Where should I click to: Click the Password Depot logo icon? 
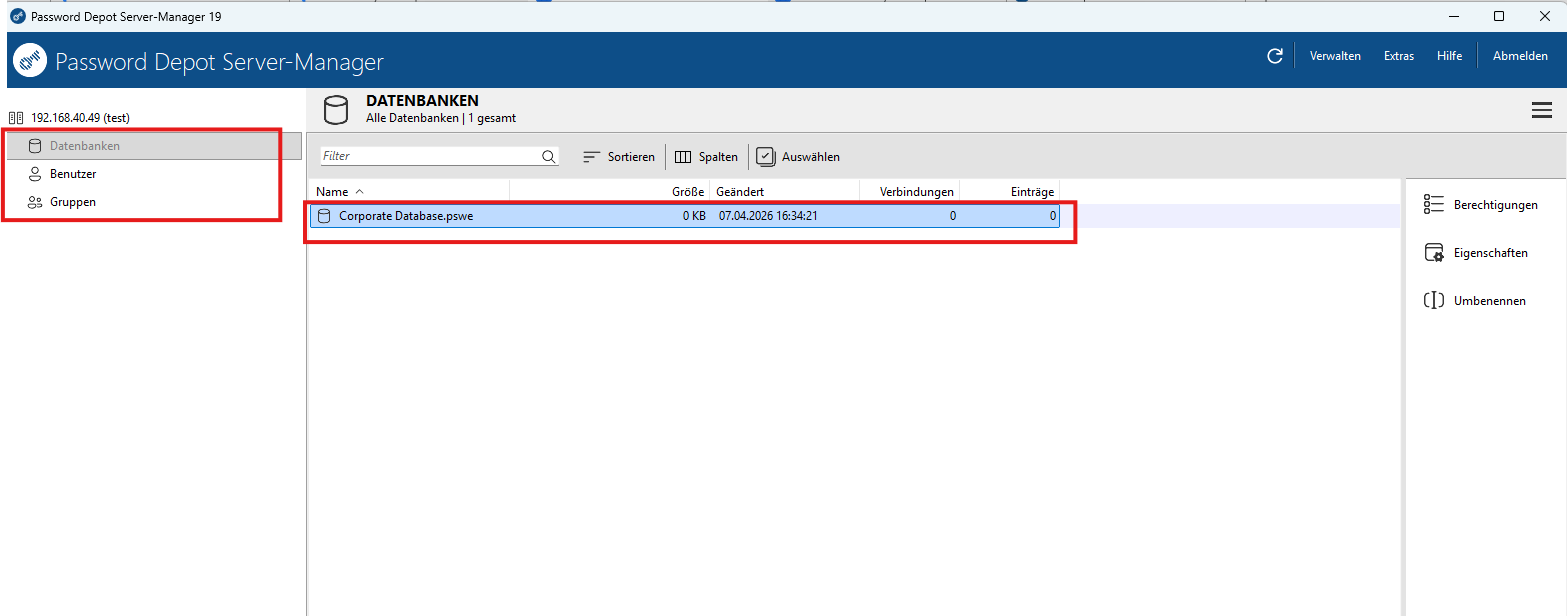tap(30, 61)
